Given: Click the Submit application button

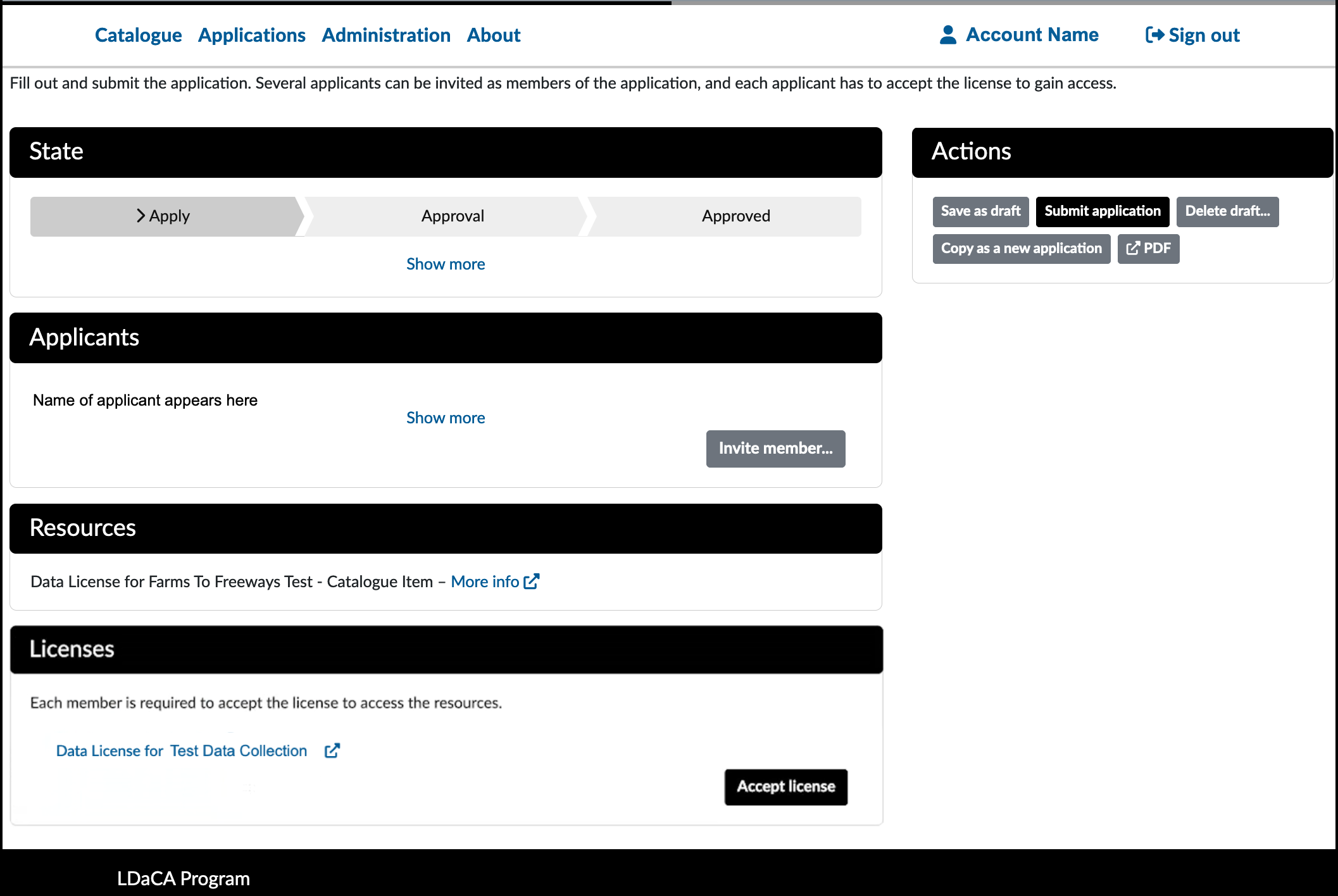Looking at the screenshot, I should (x=1102, y=211).
